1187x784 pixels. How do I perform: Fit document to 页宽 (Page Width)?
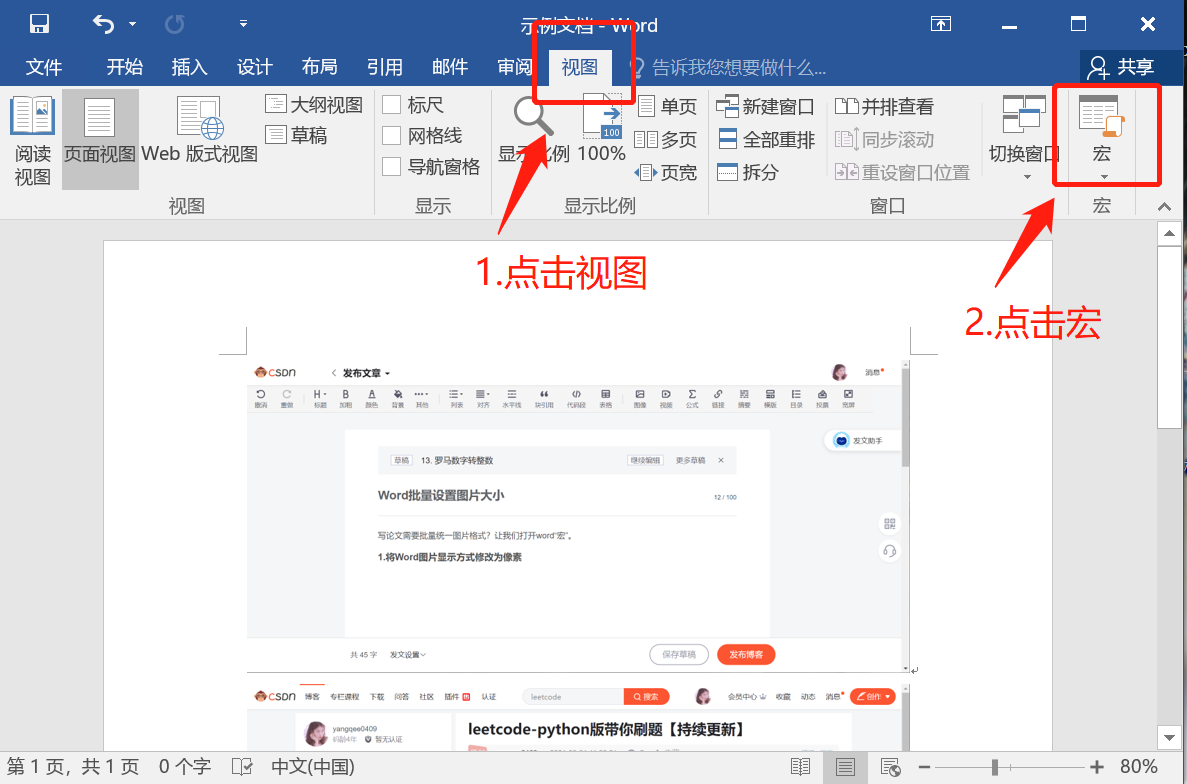tap(667, 171)
